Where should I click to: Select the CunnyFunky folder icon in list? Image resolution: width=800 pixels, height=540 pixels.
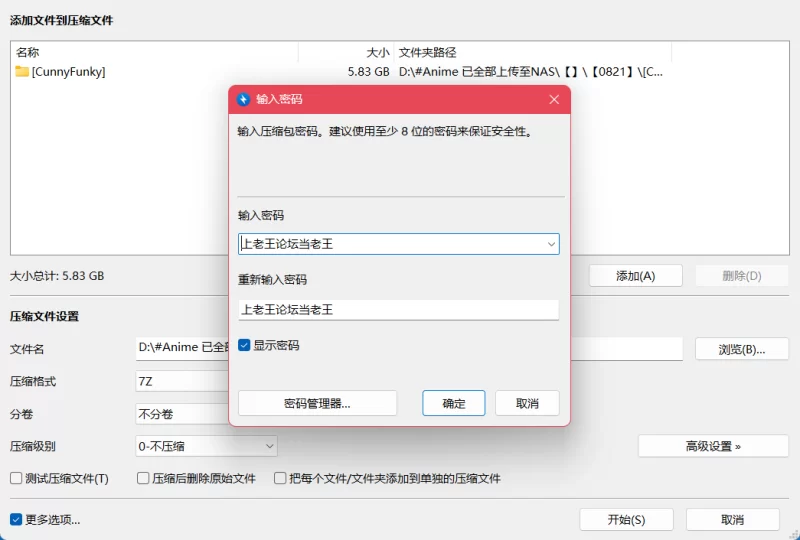click(x=22, y=71)
